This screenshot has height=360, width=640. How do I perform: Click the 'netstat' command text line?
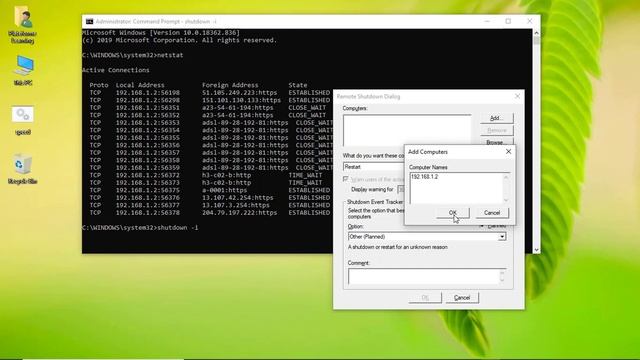133,55
